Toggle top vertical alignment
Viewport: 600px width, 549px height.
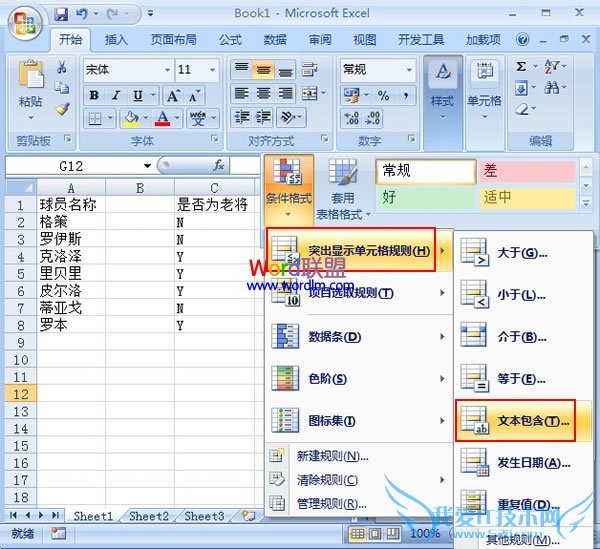[x=241, y=69]
